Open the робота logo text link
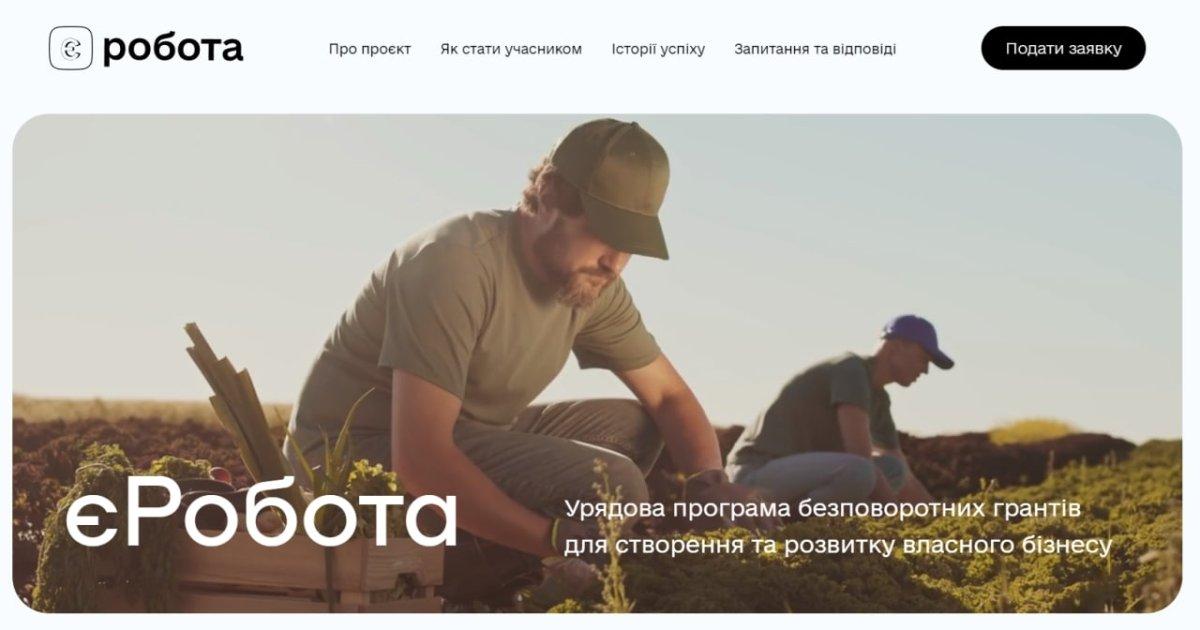Image resolution: width=1200 pixels, height=630 pixels. (x=173, y=48)
